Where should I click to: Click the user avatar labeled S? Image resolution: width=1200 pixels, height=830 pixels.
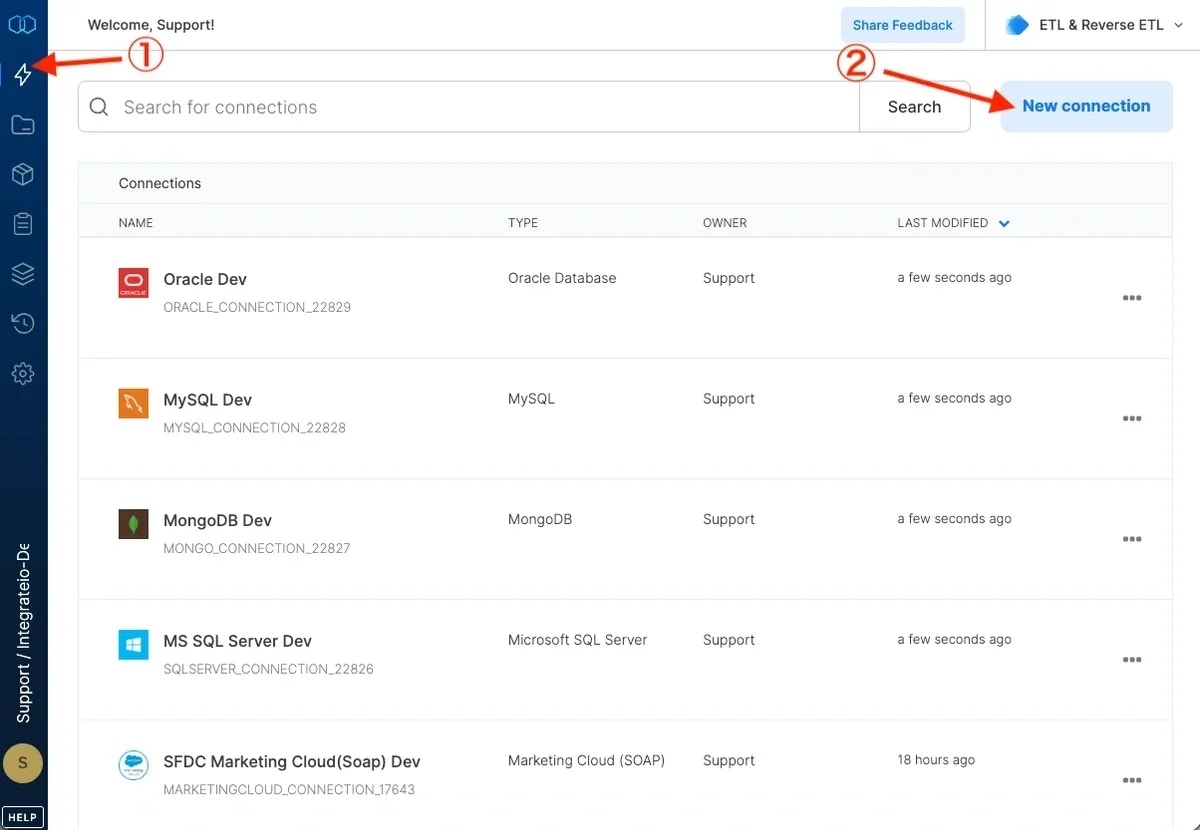23,764
